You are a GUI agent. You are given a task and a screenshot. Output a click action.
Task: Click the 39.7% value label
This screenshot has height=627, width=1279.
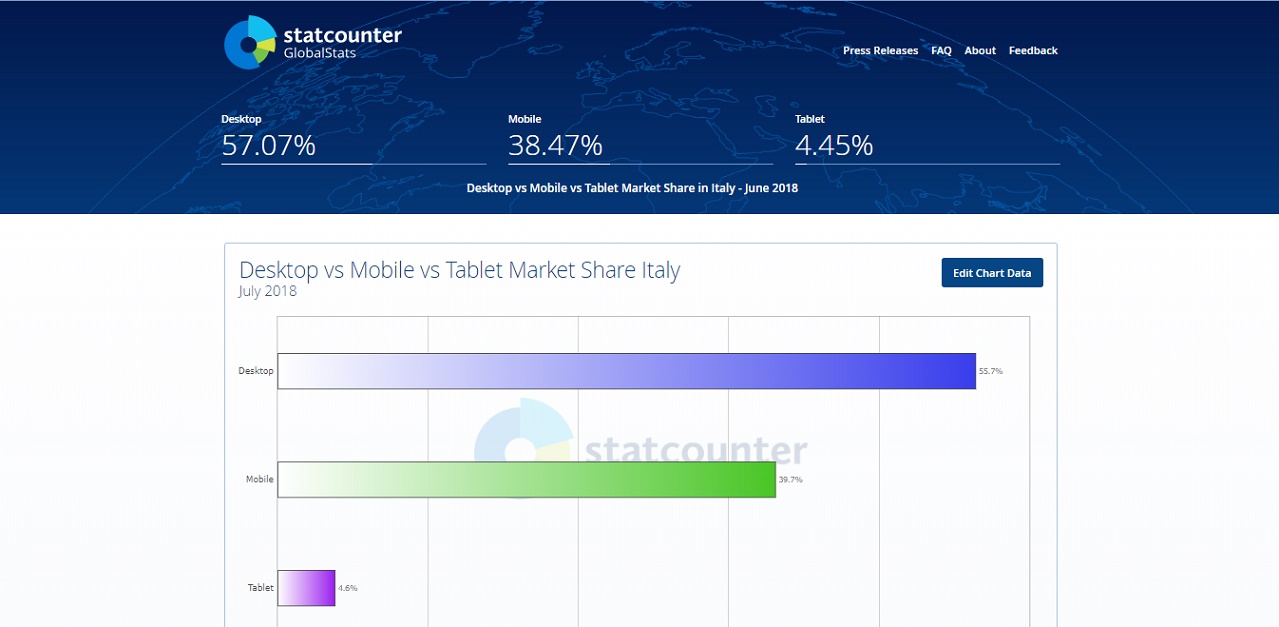[790, 480]
